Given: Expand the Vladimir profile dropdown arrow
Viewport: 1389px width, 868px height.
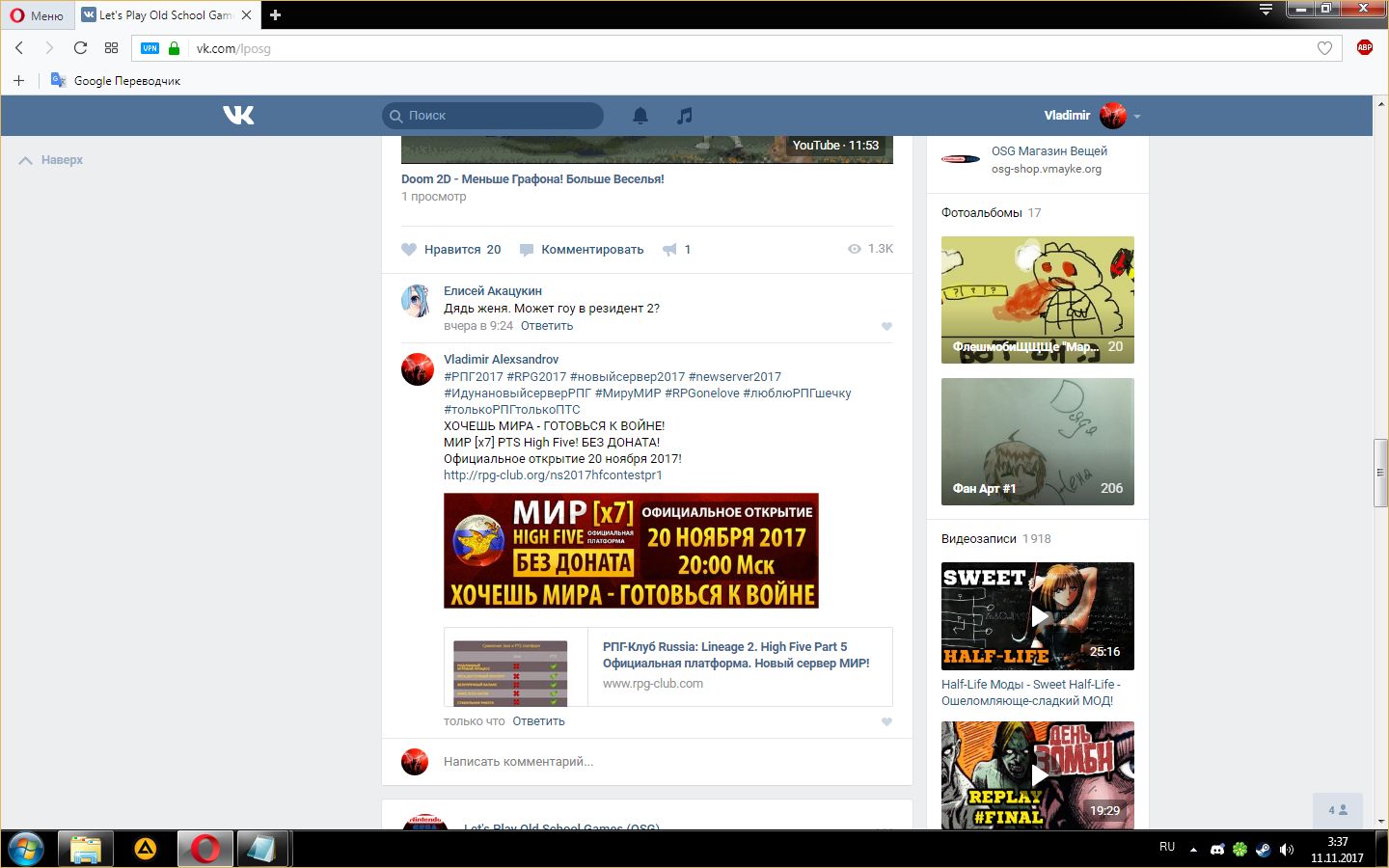Looking at the screenshot, I should pyautogui.click(x=1137, y=116).
